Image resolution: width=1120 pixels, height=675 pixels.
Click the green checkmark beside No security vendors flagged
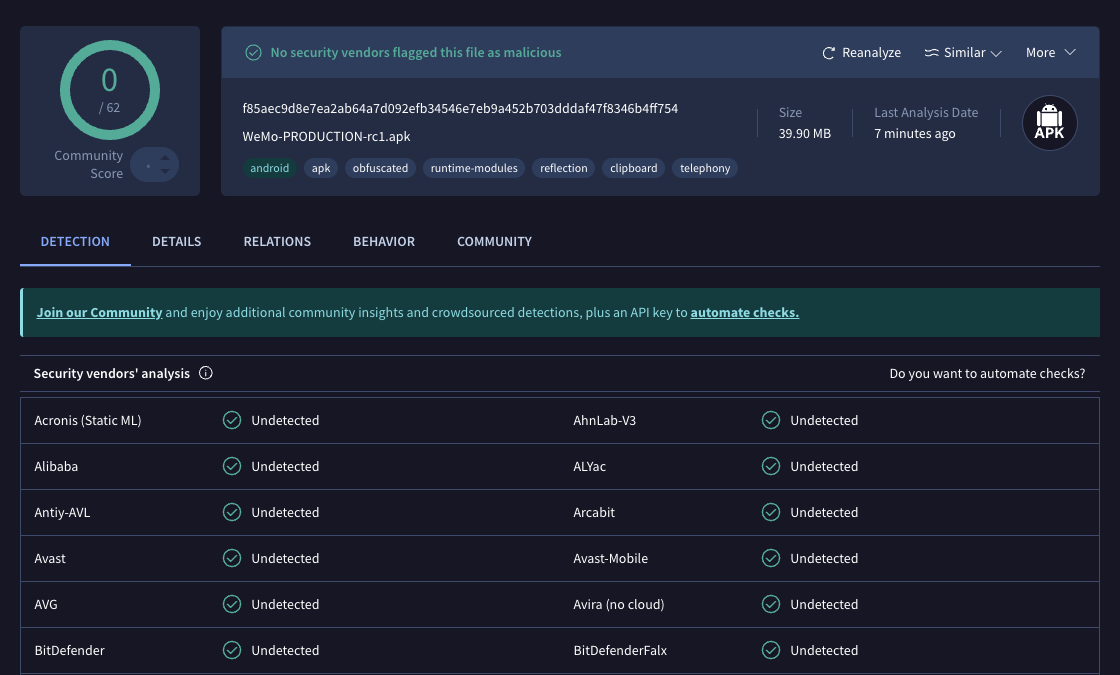point(253,52)
